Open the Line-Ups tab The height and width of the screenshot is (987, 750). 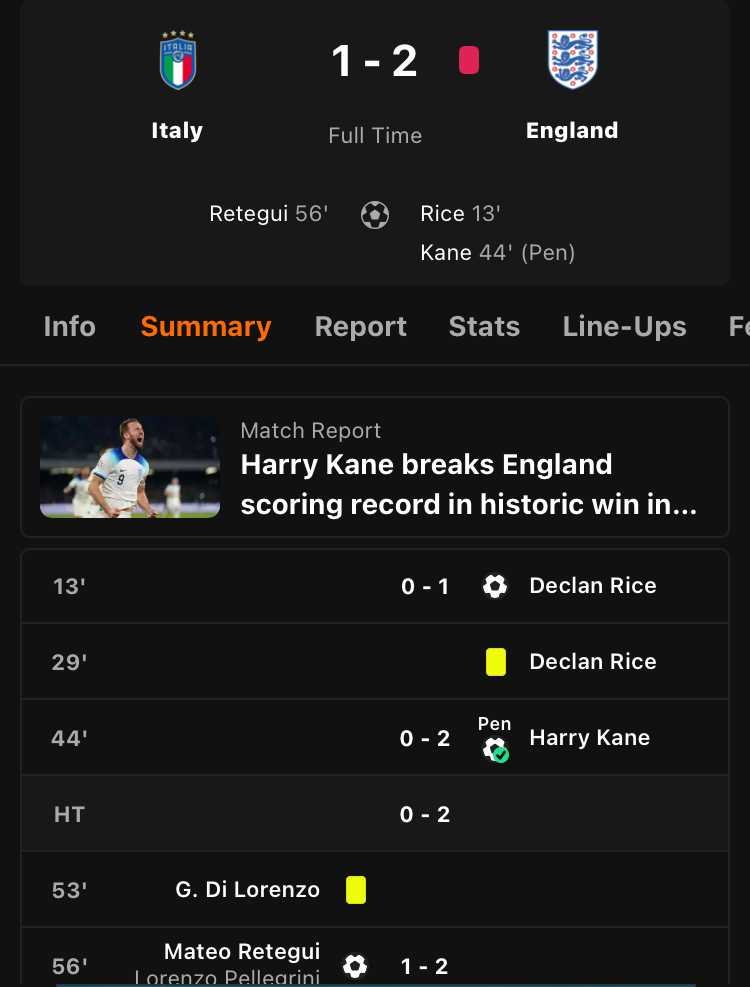pyautogui.click(x=624, y=327)
